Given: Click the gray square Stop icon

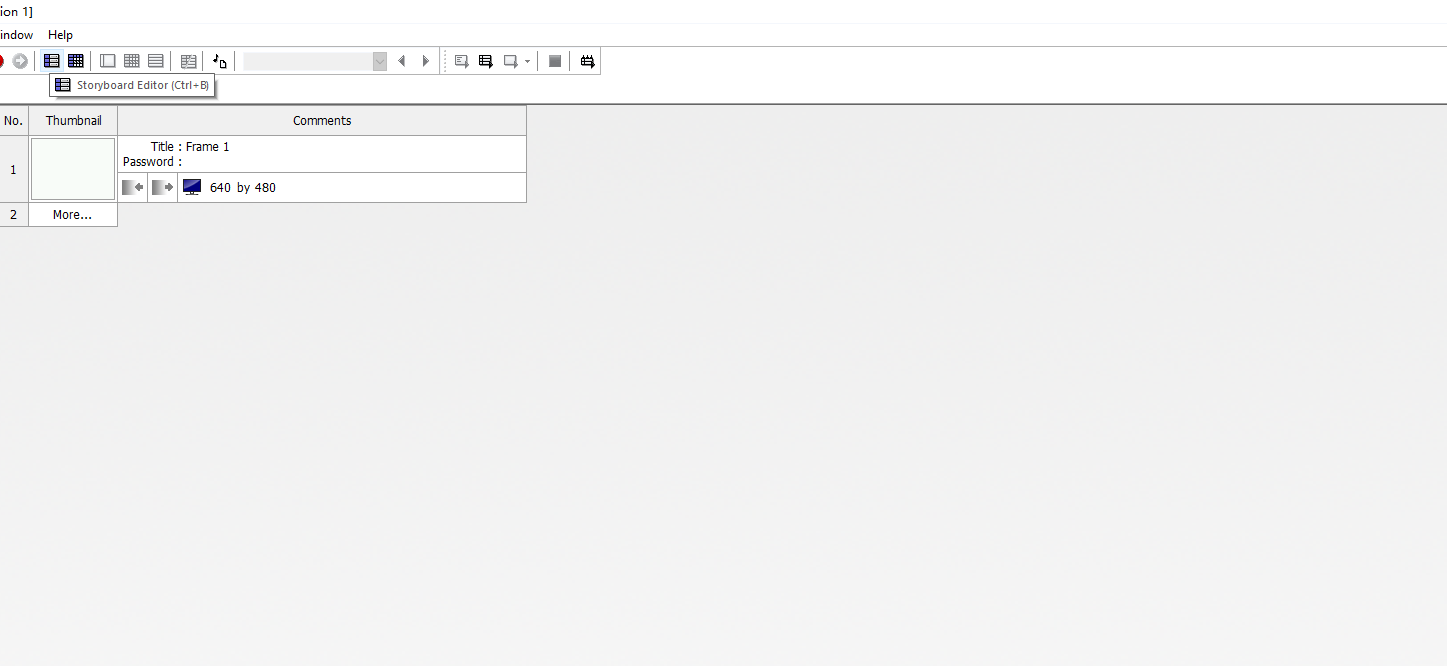Looking at the screenshot, I should click(x=555, y=61).
